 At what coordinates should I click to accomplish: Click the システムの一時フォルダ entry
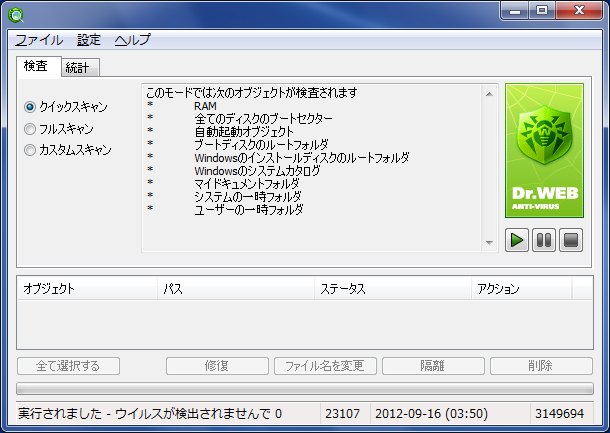[248, 196]
